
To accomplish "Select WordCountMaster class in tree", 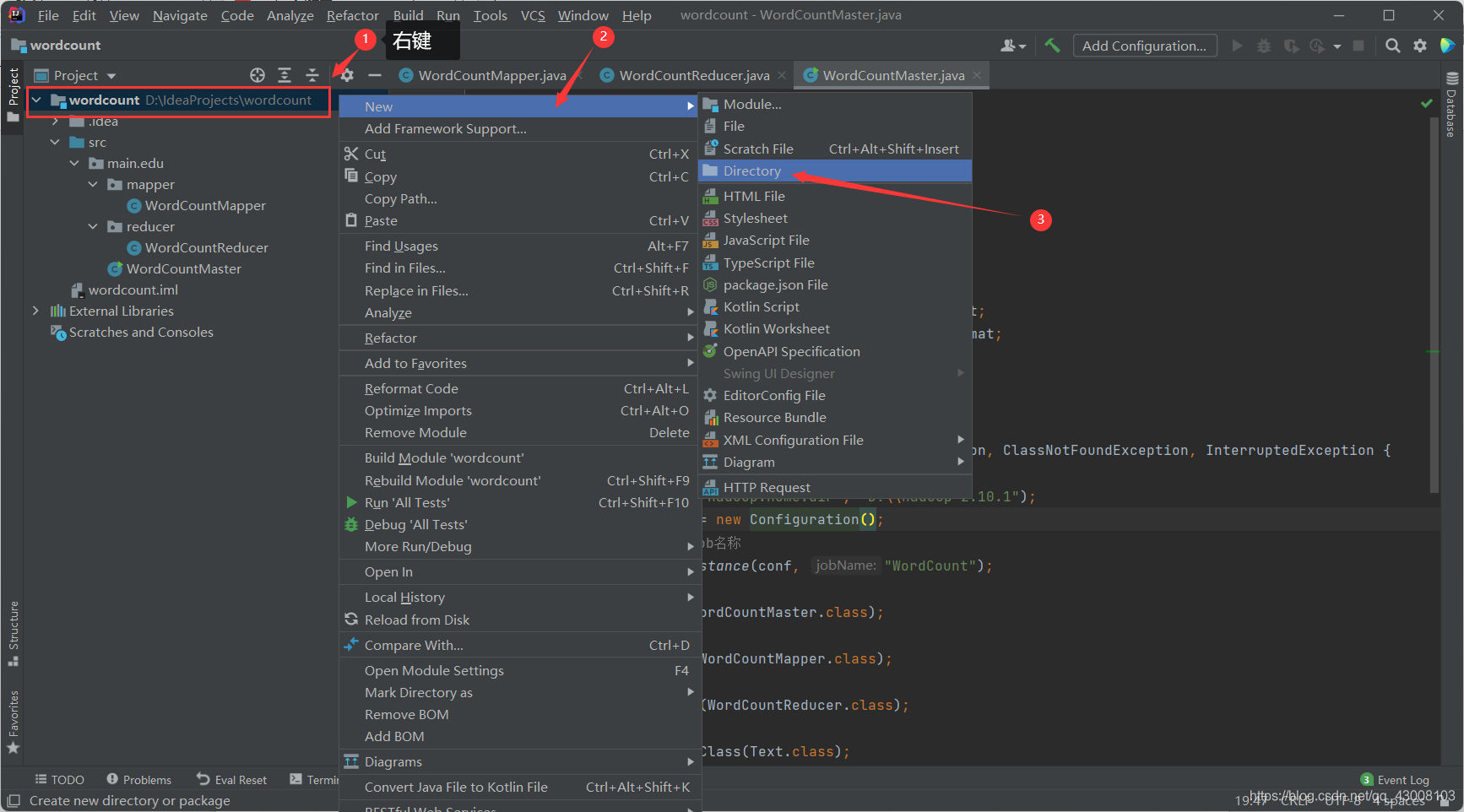I will click(175, 268).
